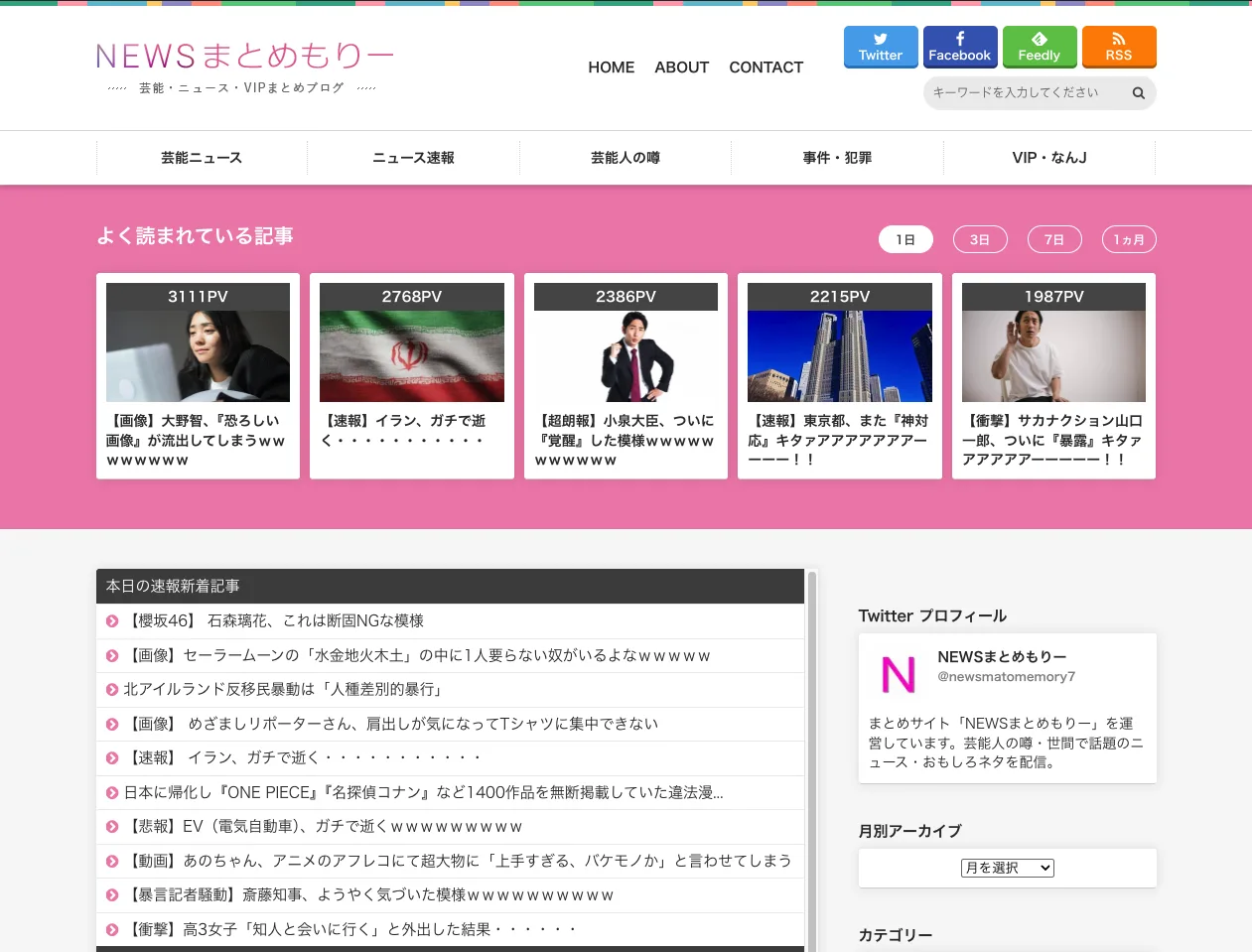Image resolution: width=1252 pixels, height=952 pixels.
Task: Click bullet icon beside EV article
Action: [112, 827]
